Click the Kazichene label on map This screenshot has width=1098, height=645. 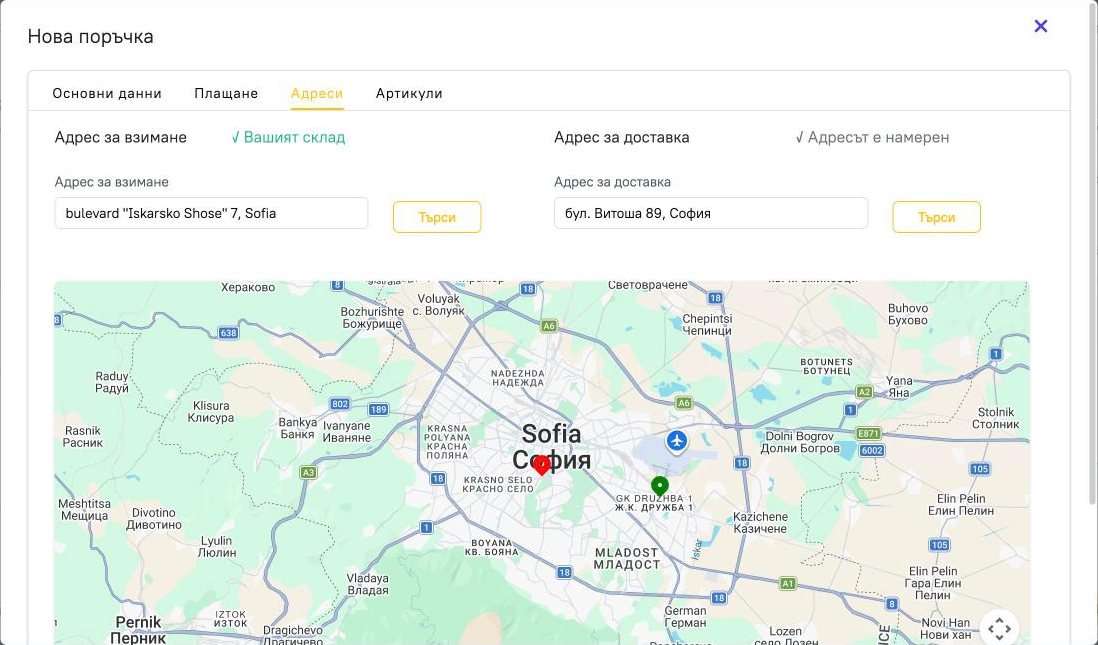coord(760,522)
